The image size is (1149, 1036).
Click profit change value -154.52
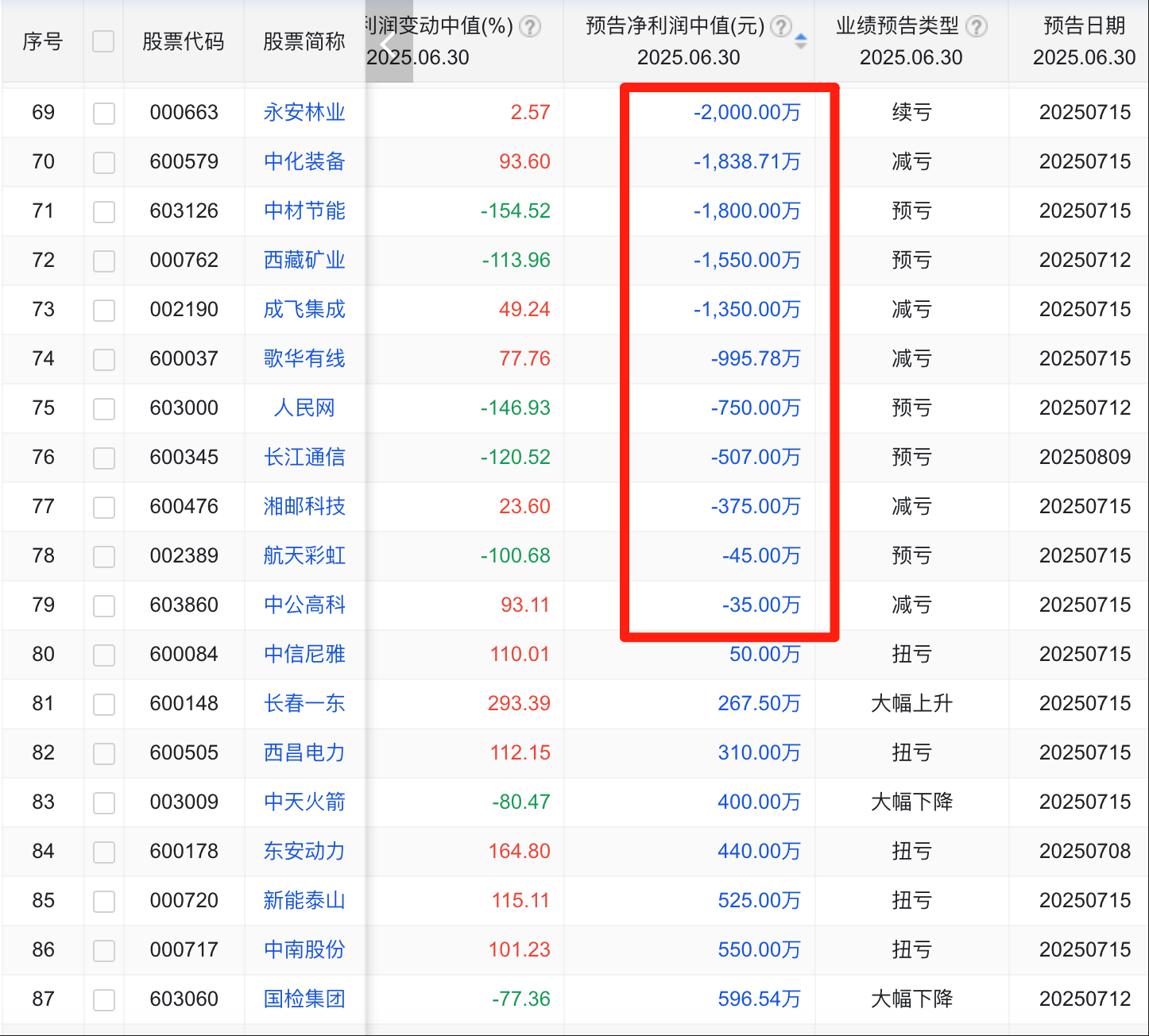pos(516,211)
